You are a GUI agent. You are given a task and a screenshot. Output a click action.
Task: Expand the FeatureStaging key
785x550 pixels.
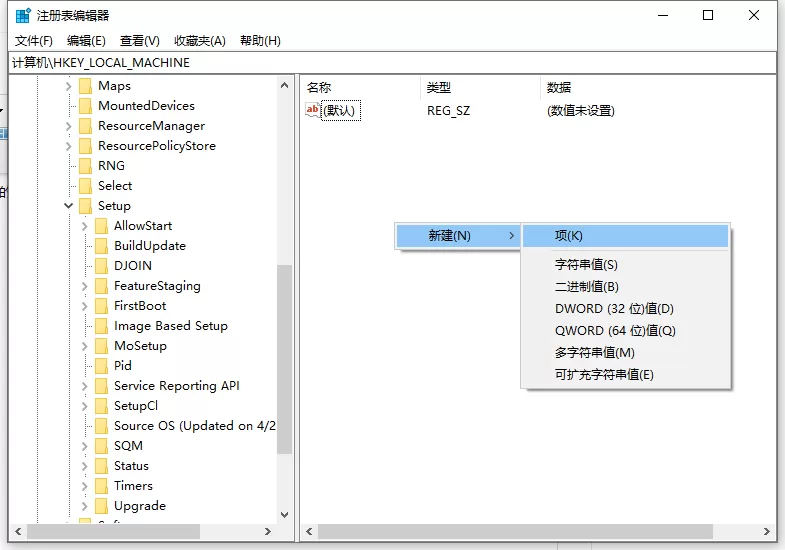point(85,286)
